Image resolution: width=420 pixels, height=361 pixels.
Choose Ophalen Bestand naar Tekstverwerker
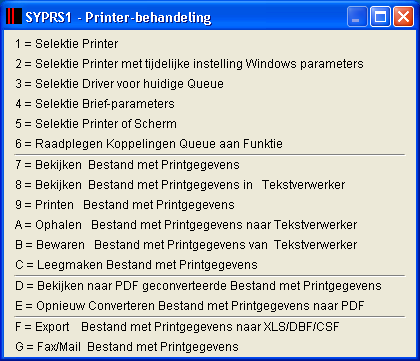tap(186, 225)
